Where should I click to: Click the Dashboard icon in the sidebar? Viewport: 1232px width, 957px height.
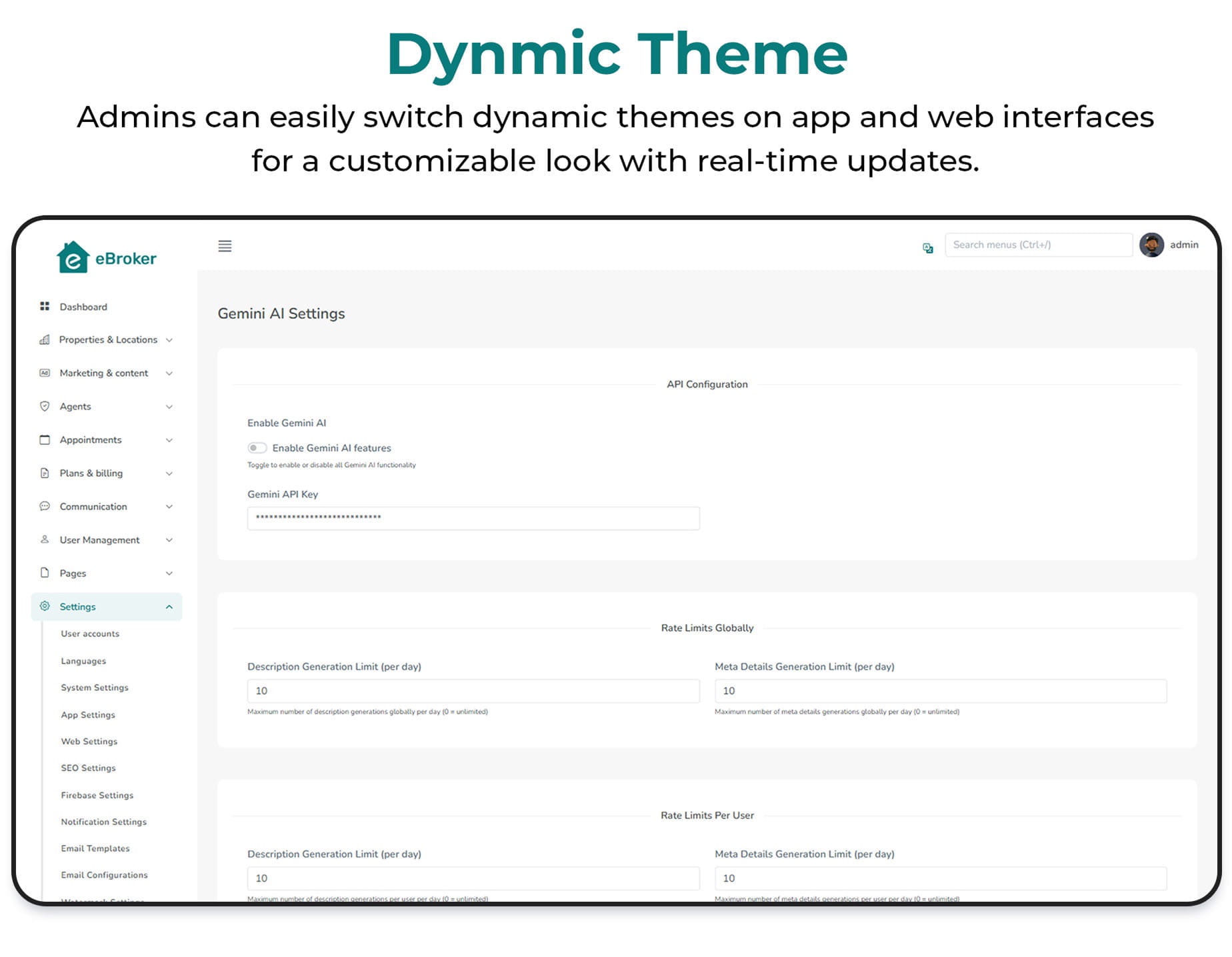45,306
